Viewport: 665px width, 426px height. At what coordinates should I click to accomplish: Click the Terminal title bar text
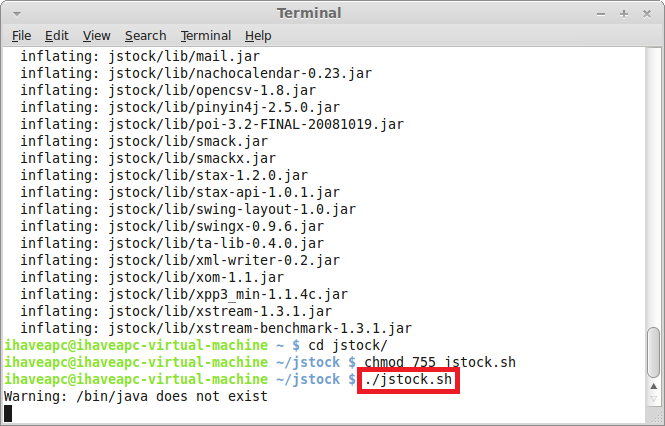tap(309, 13)
